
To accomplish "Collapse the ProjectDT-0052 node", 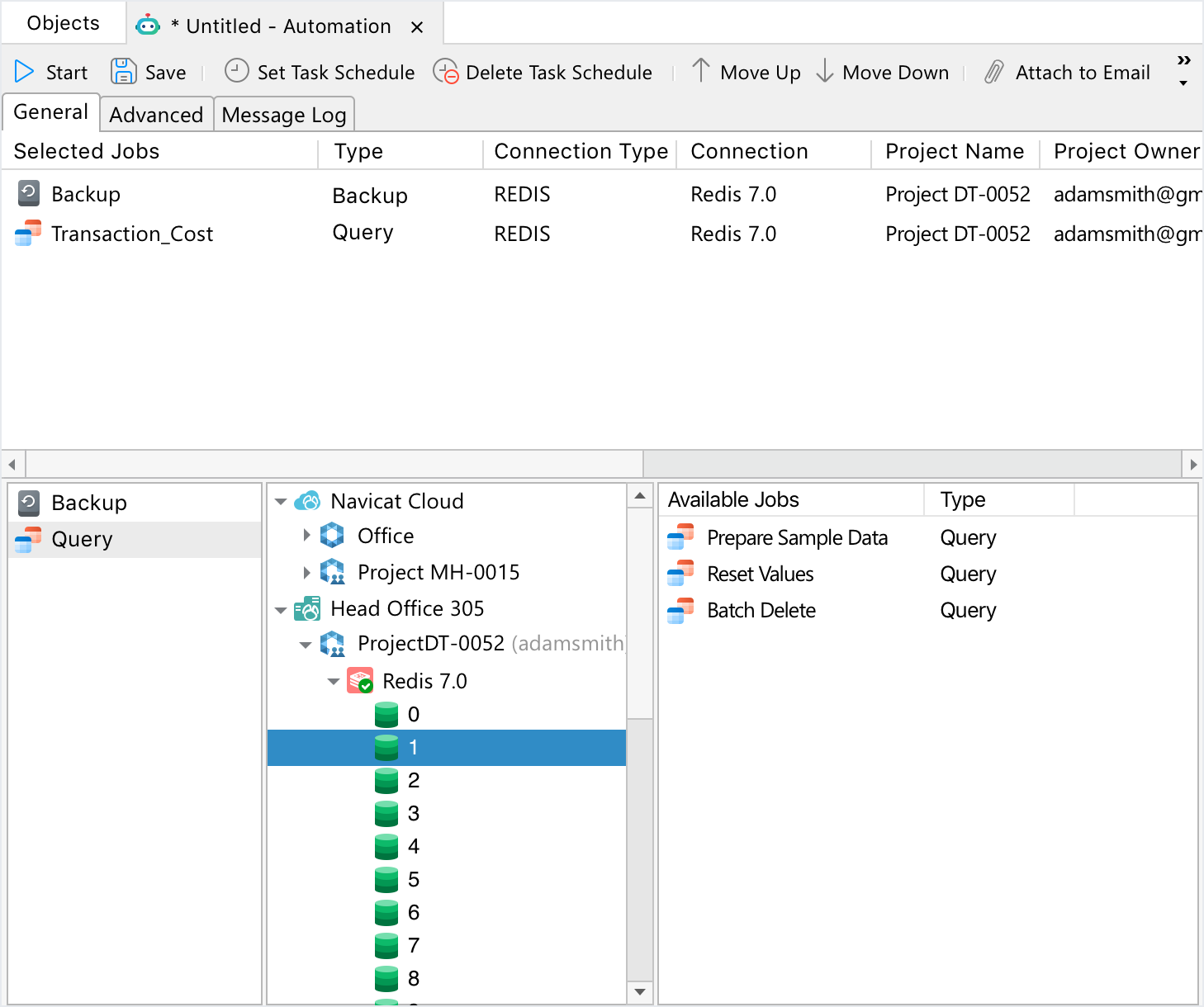I will 306,644.
